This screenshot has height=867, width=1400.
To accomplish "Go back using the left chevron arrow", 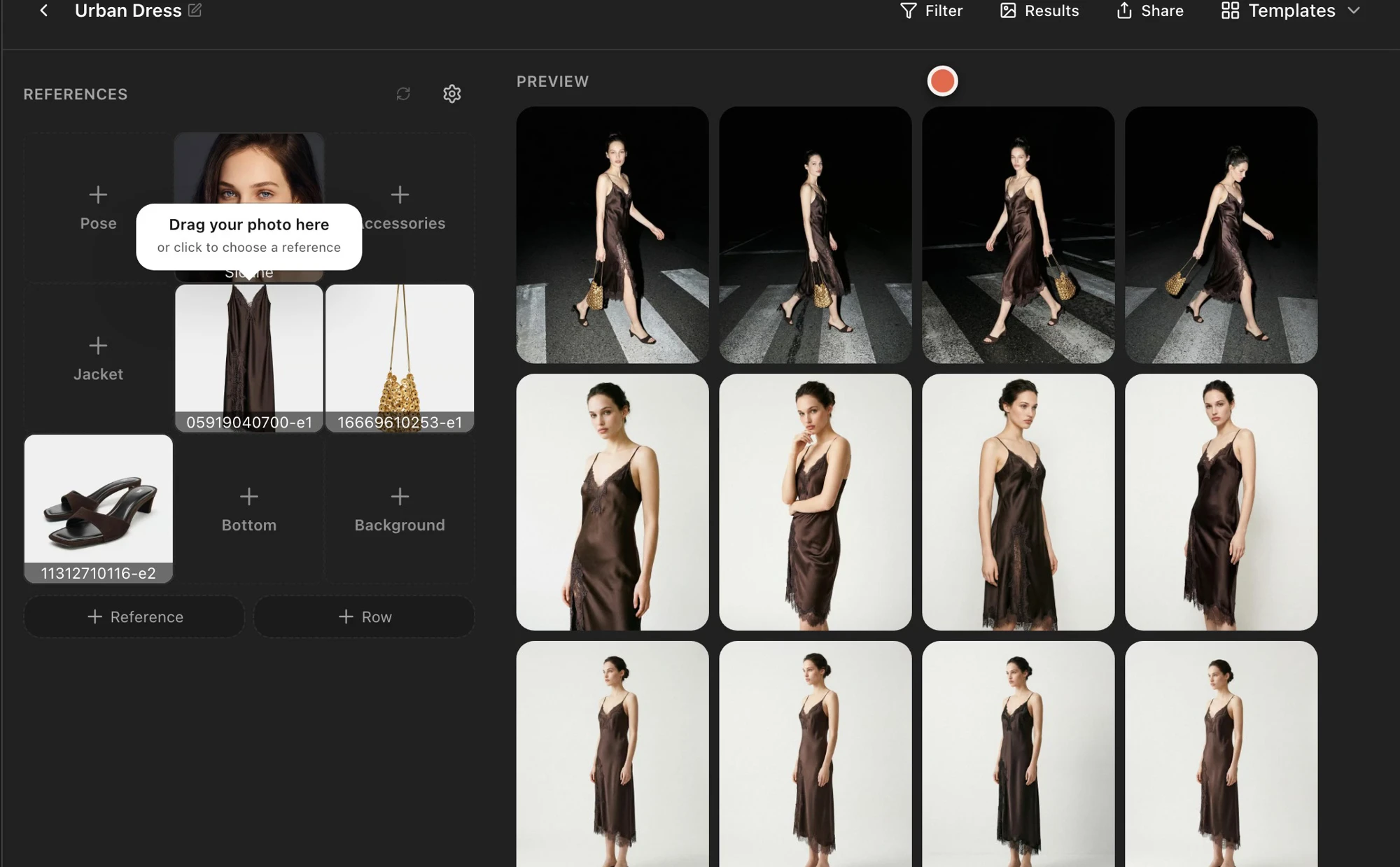I will click(x=43, y=10).
